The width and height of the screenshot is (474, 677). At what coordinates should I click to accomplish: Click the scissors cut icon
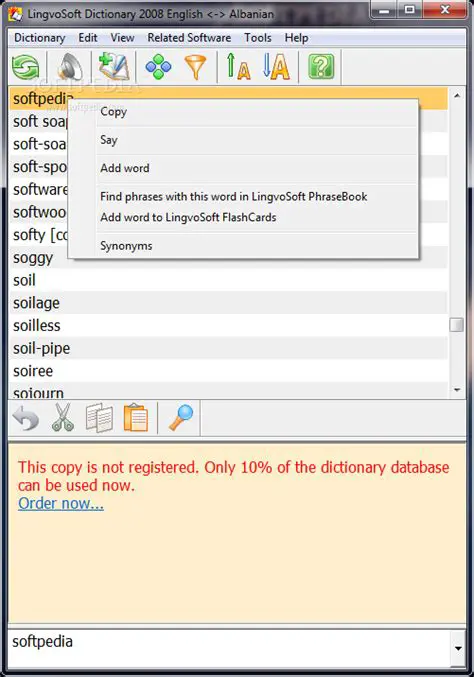(x=63, y=418)
